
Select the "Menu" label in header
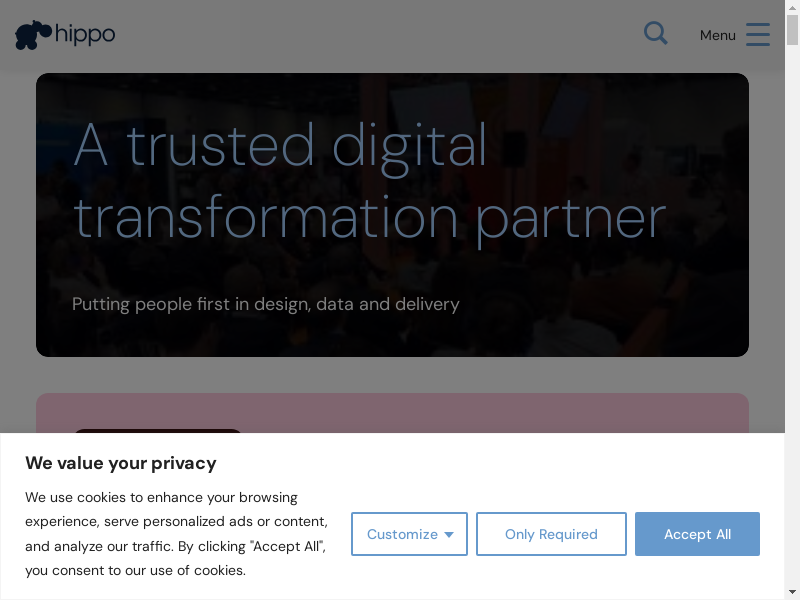coord(717,35)
